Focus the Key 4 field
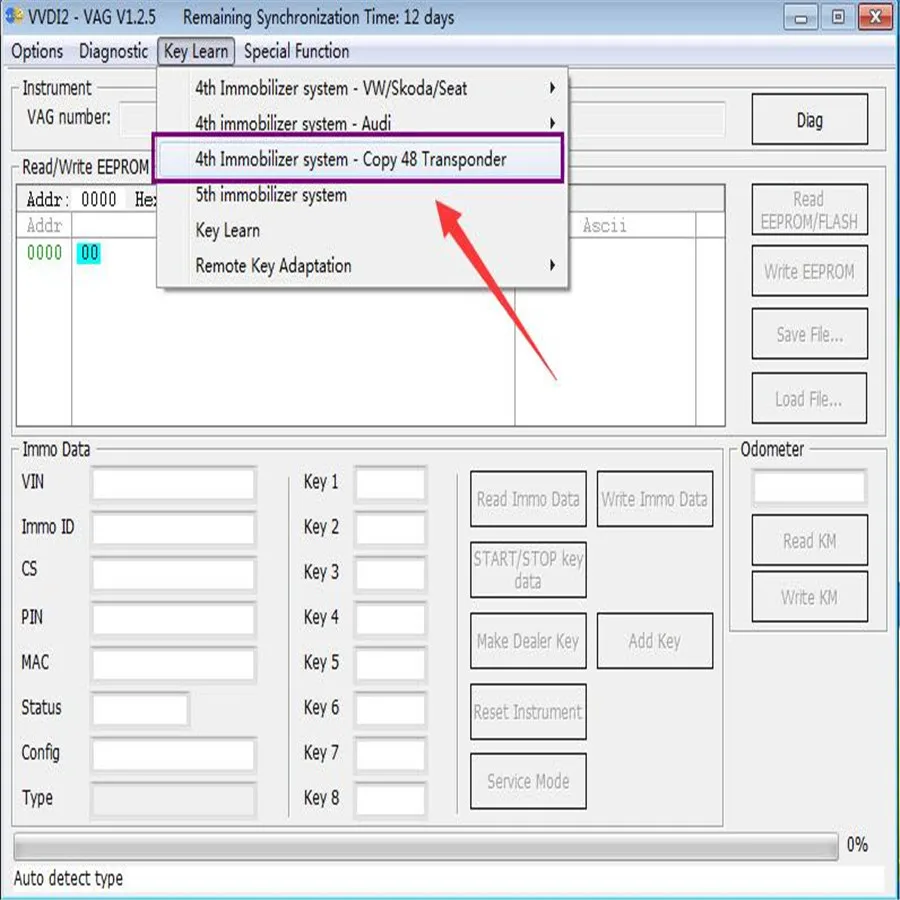 (390, 619)
